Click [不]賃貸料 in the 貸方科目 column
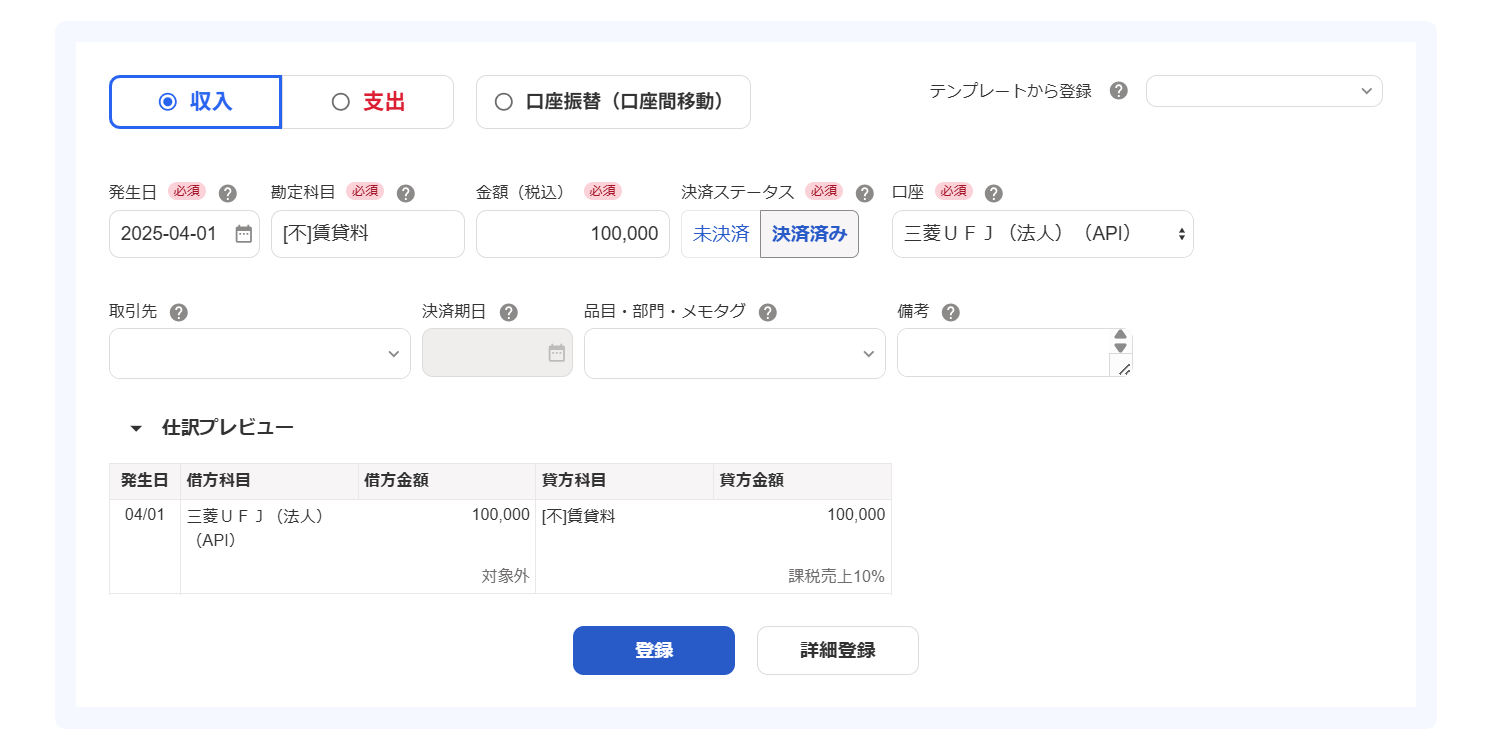 point(579,516)
